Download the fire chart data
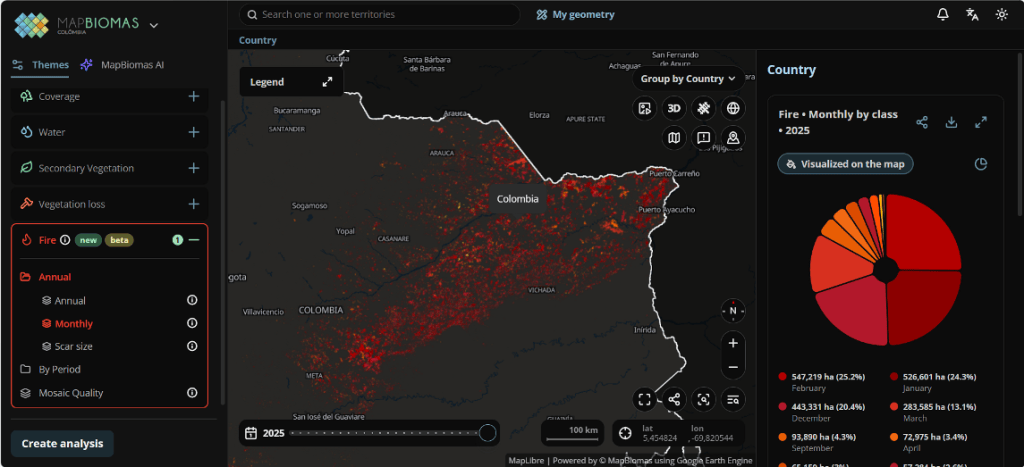1024x467 pixels. [951, 122]
